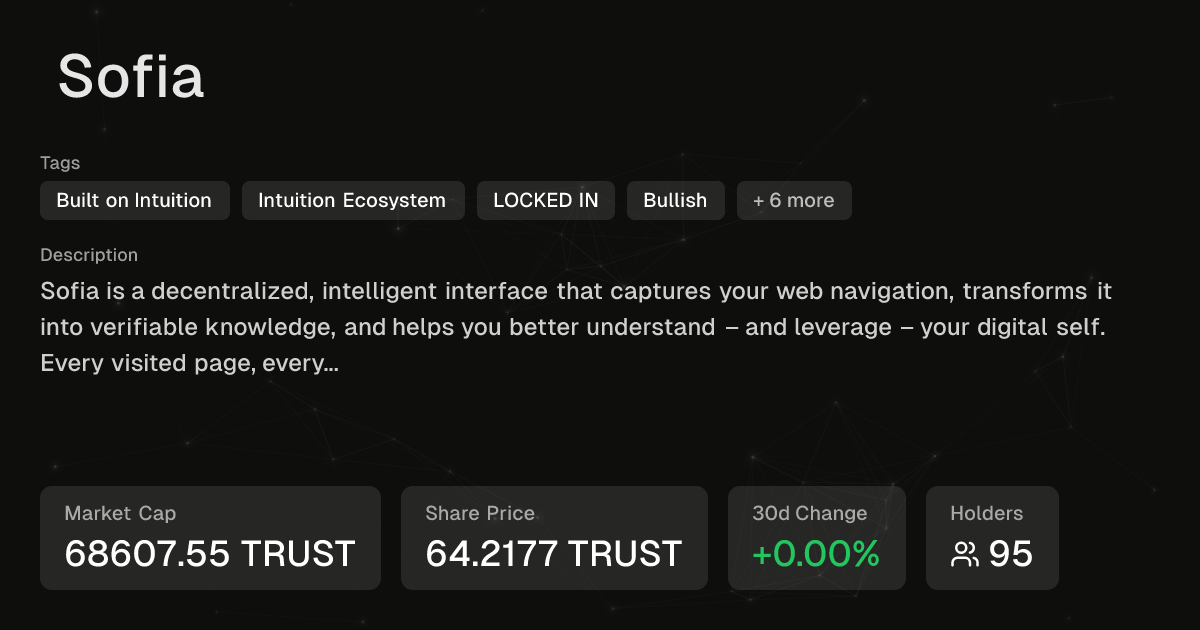Click the Market Cap label
This screenshot has width=1200, height=630.
coord(120,513)
